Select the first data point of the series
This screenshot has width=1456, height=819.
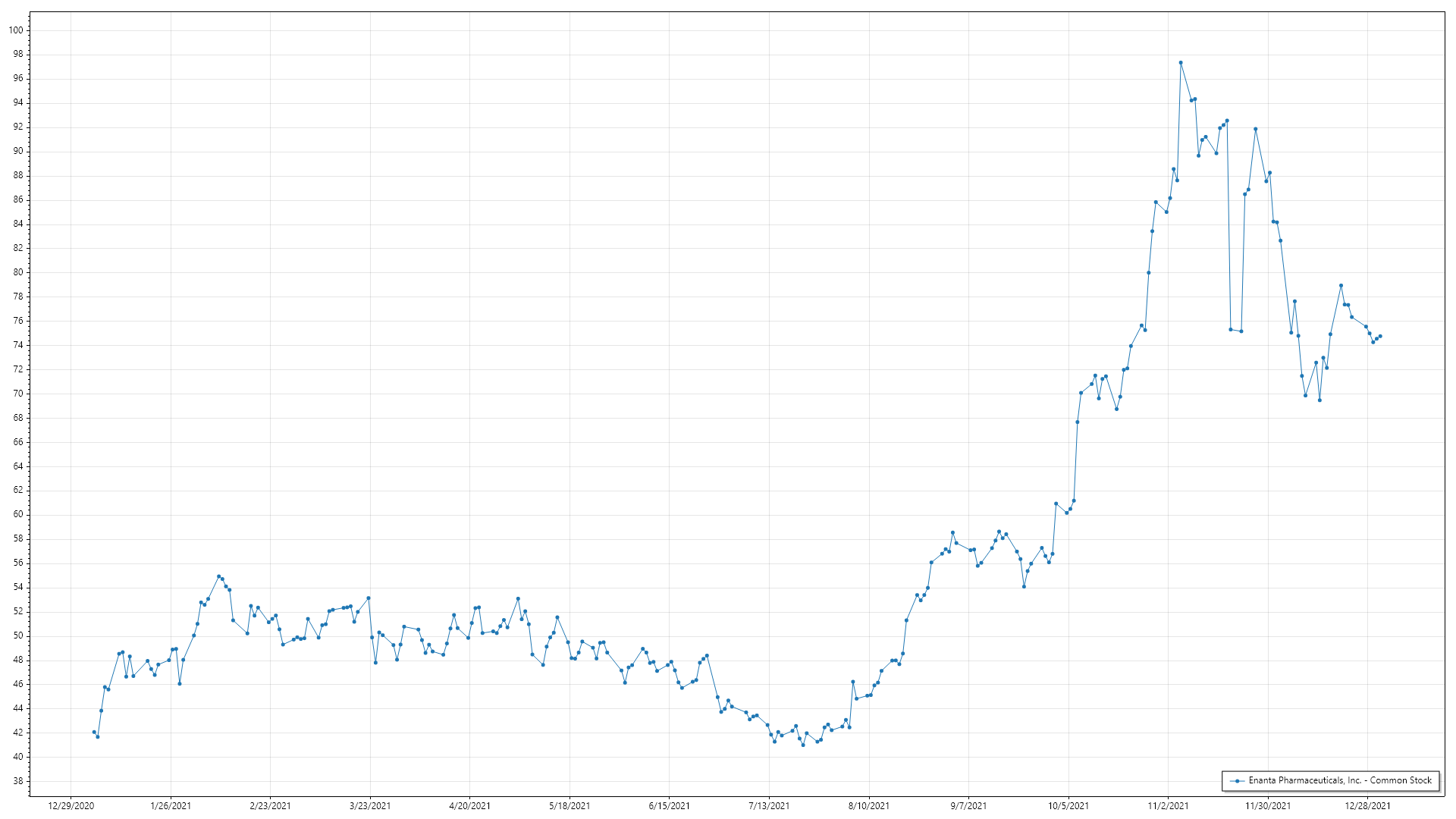pyautogui.click(x=94, y=732)
